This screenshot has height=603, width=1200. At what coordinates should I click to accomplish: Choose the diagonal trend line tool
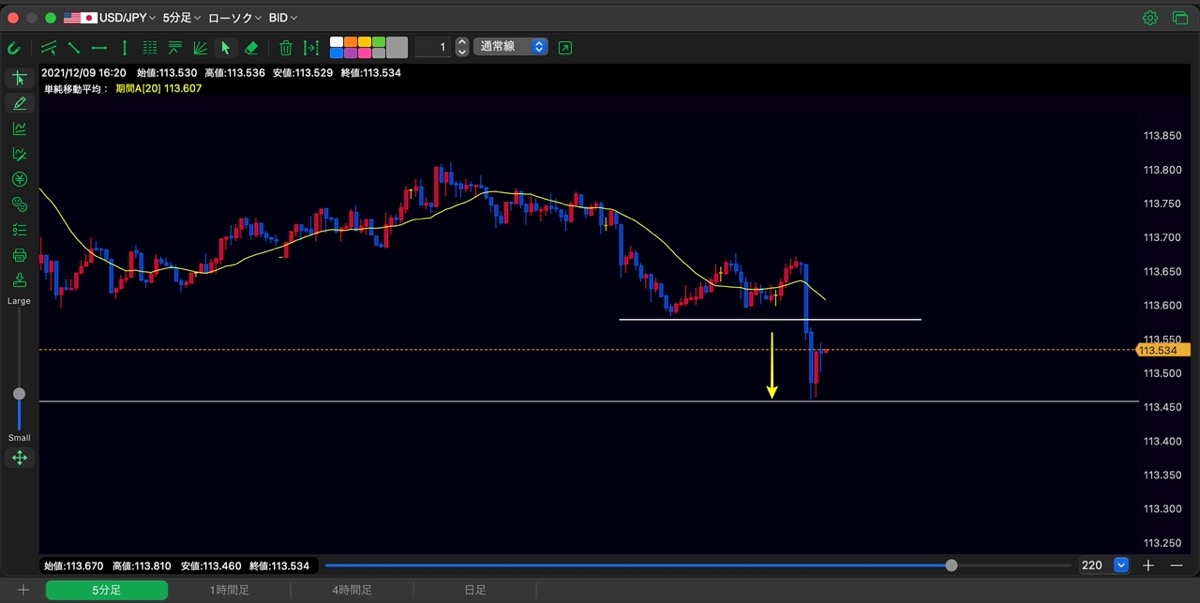coord(74,47)
